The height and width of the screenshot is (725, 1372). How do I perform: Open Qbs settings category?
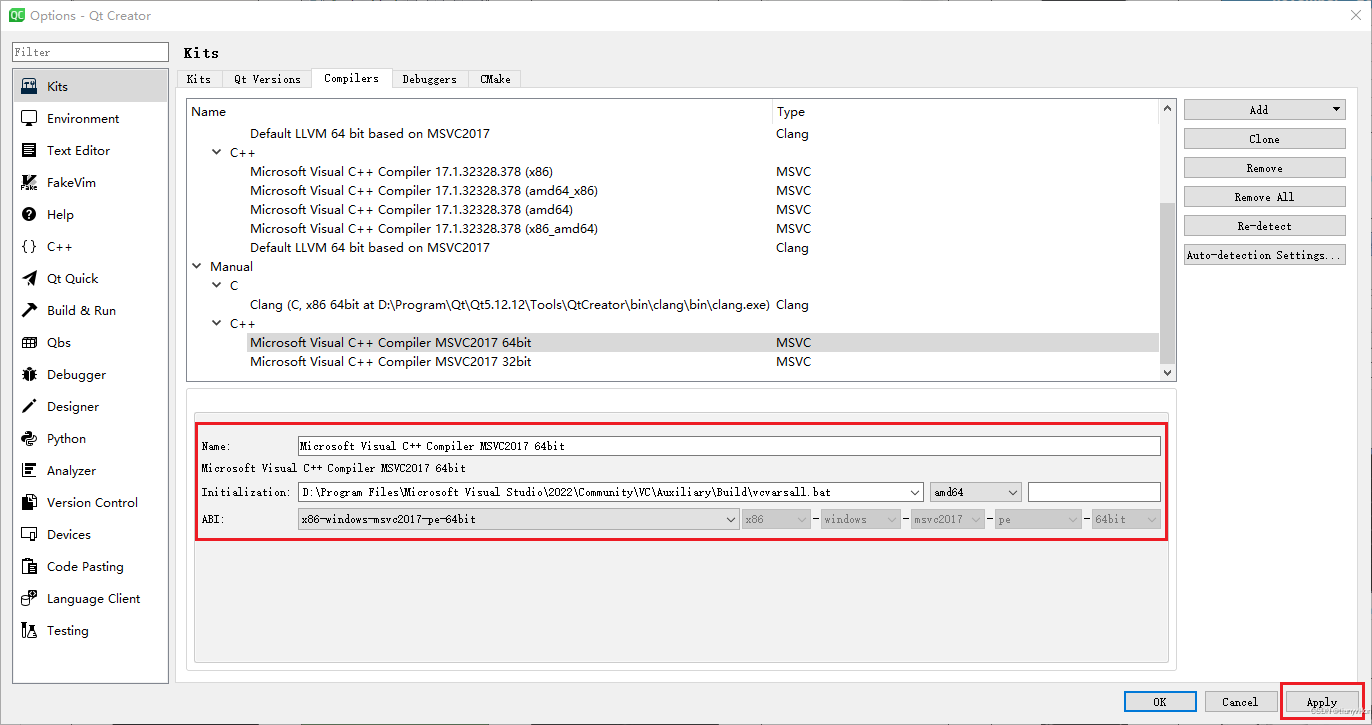click(x=90, y=342)
